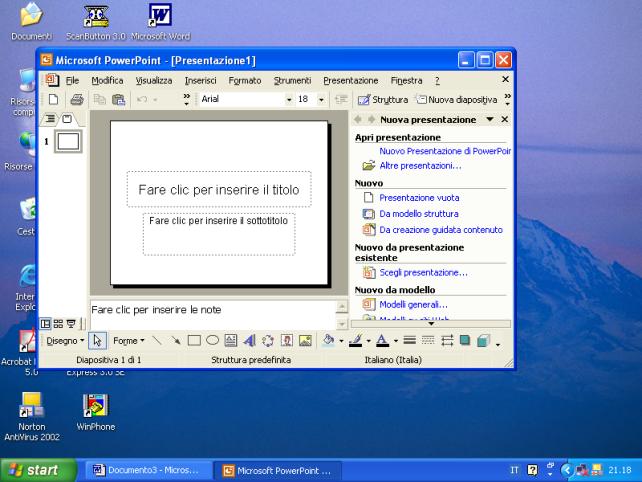Apply Shadow style icon

[465, 340]
